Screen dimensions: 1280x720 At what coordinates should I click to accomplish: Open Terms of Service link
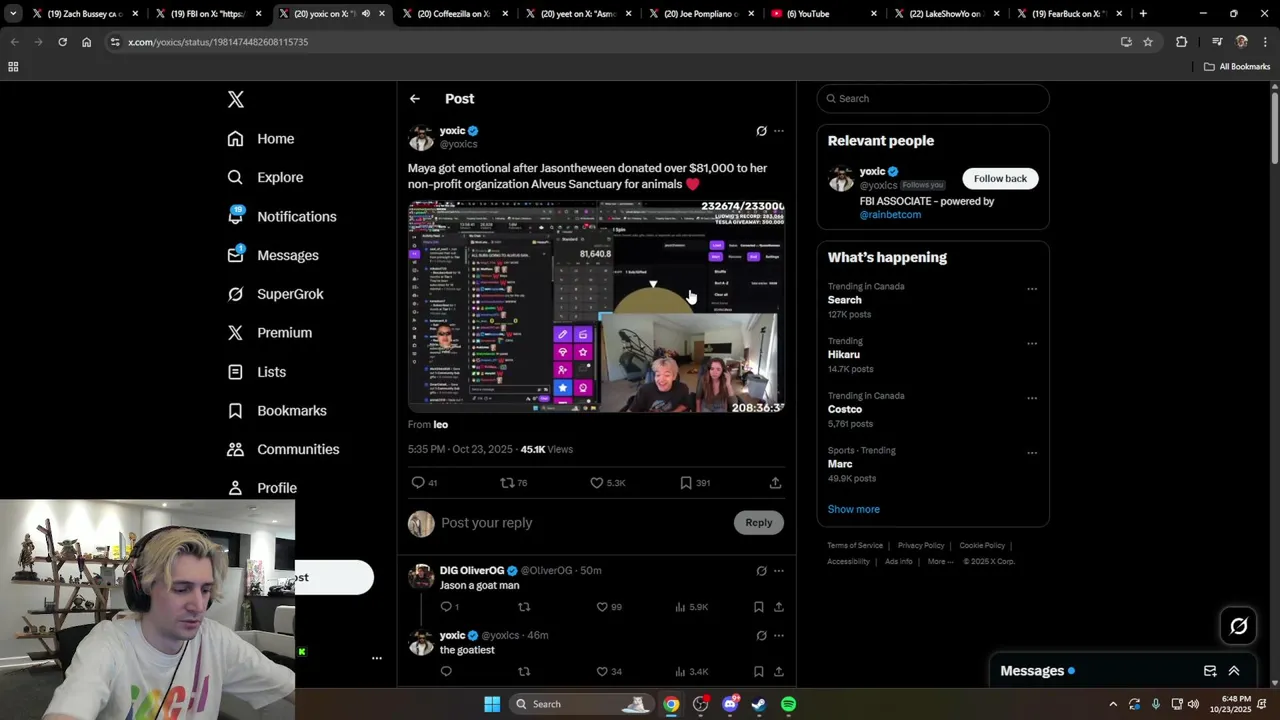coord(855,546)
